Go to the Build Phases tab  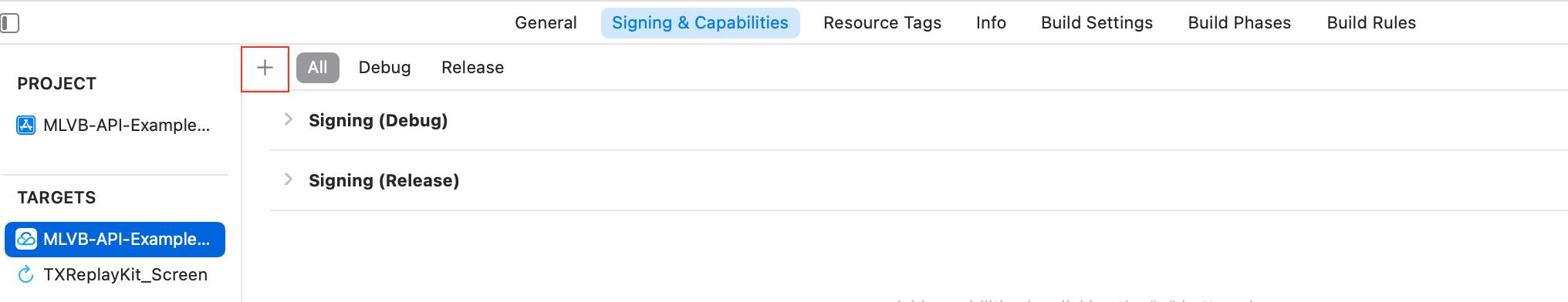point(1239,23)
